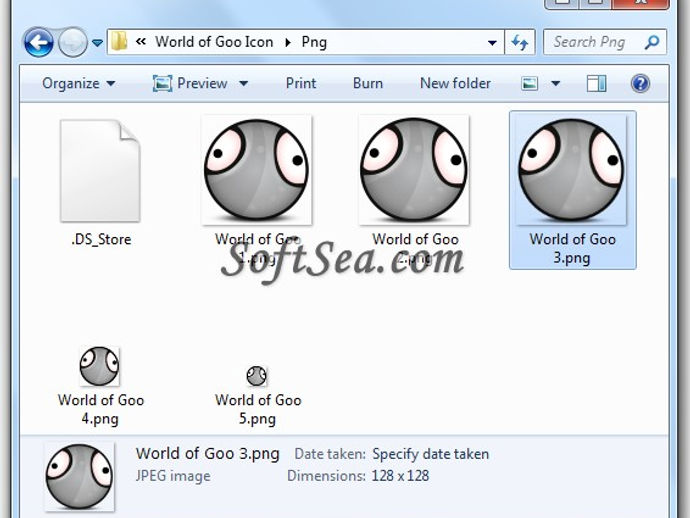Click the World of Goo 4.png label
This screenshot has height=518, width=690.
[101, 409]
